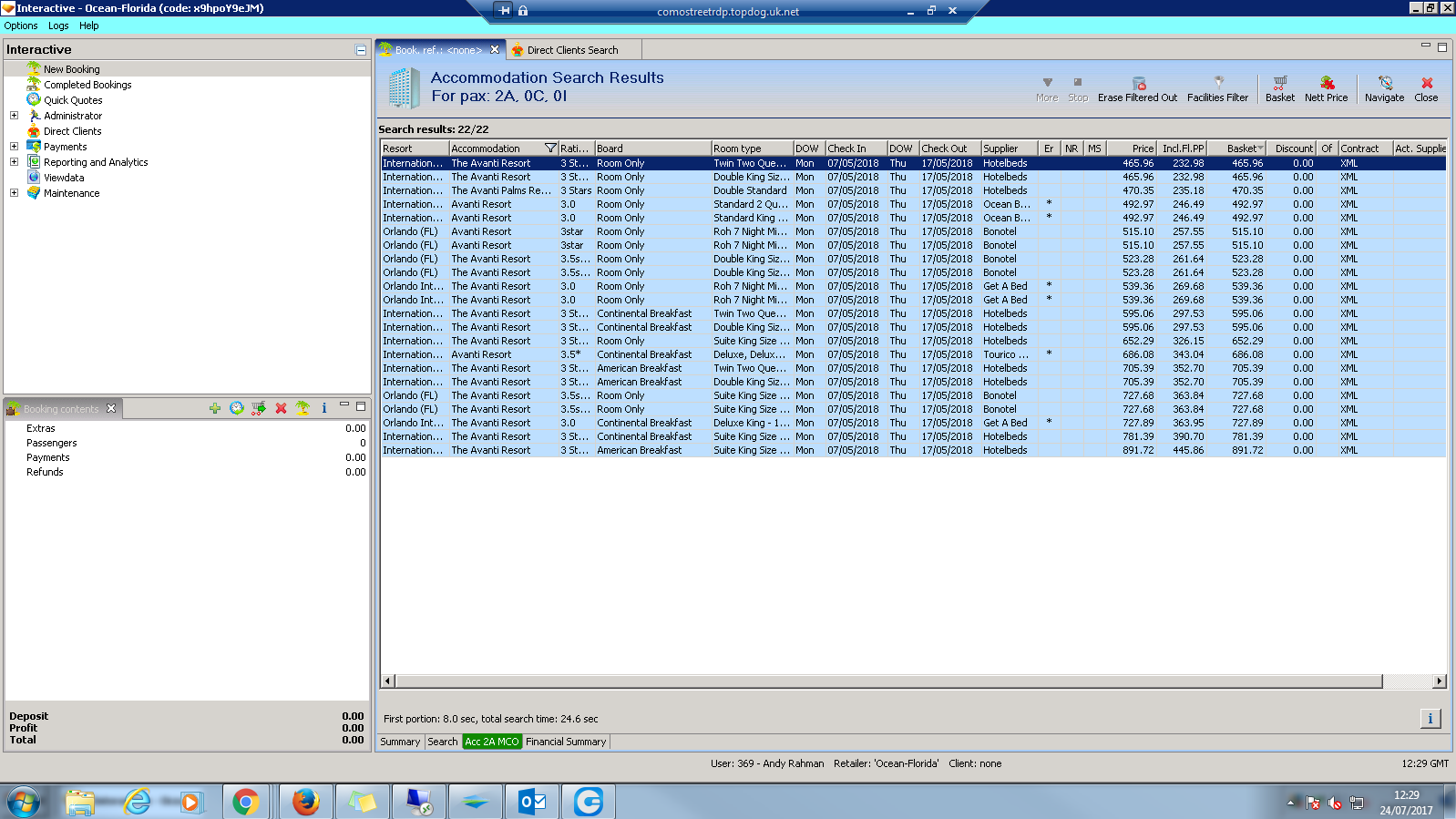
Task: Open the Options menu
Action: pyautogui.click(x=21, y=26)
